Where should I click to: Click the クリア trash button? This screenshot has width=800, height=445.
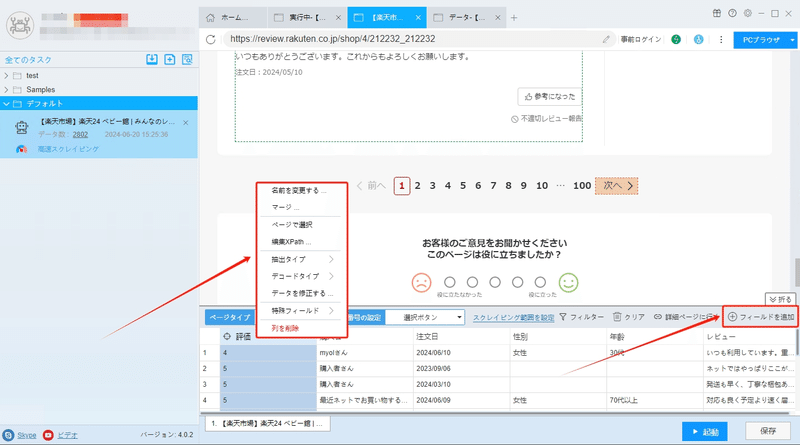629,317
